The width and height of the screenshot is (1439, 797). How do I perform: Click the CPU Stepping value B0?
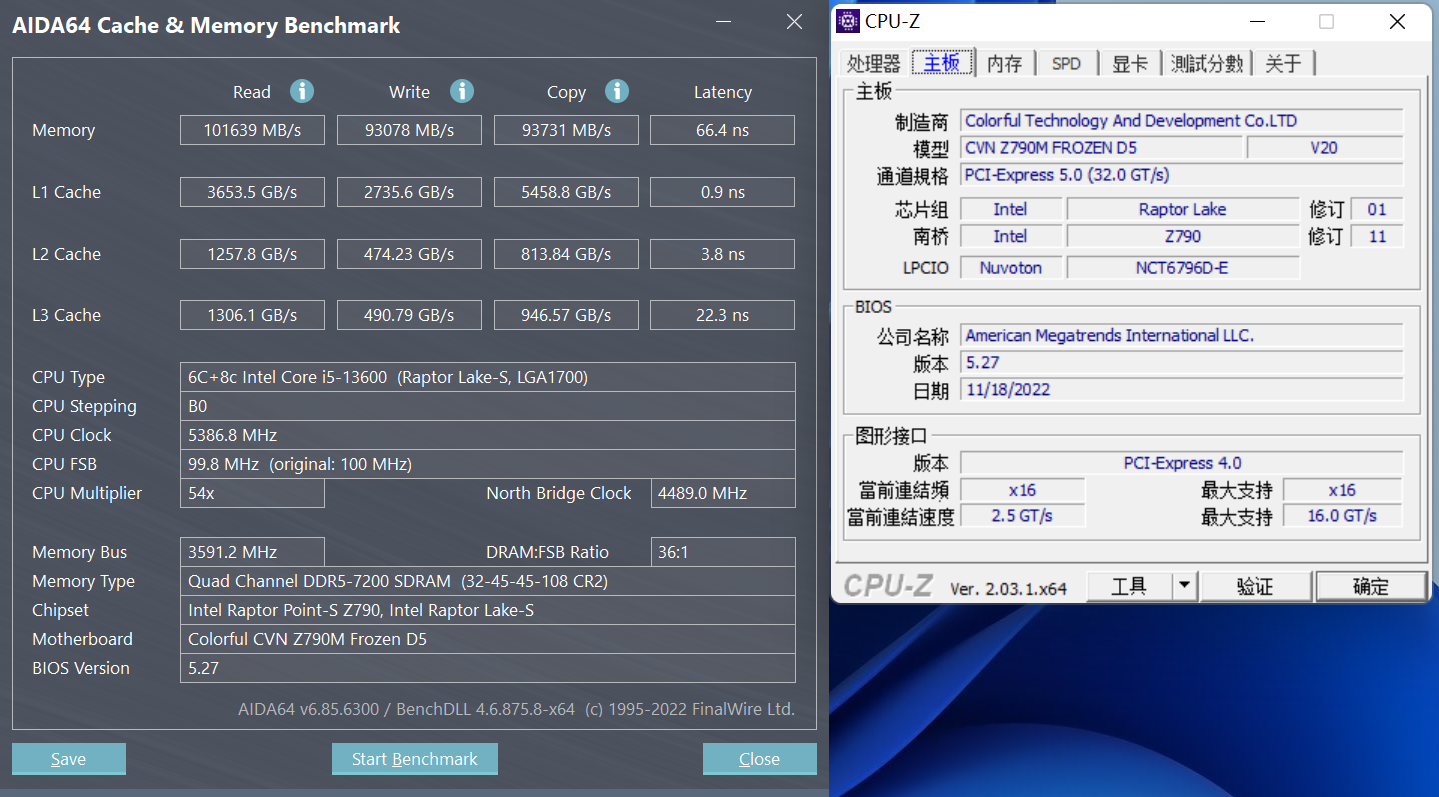(488, 406)
